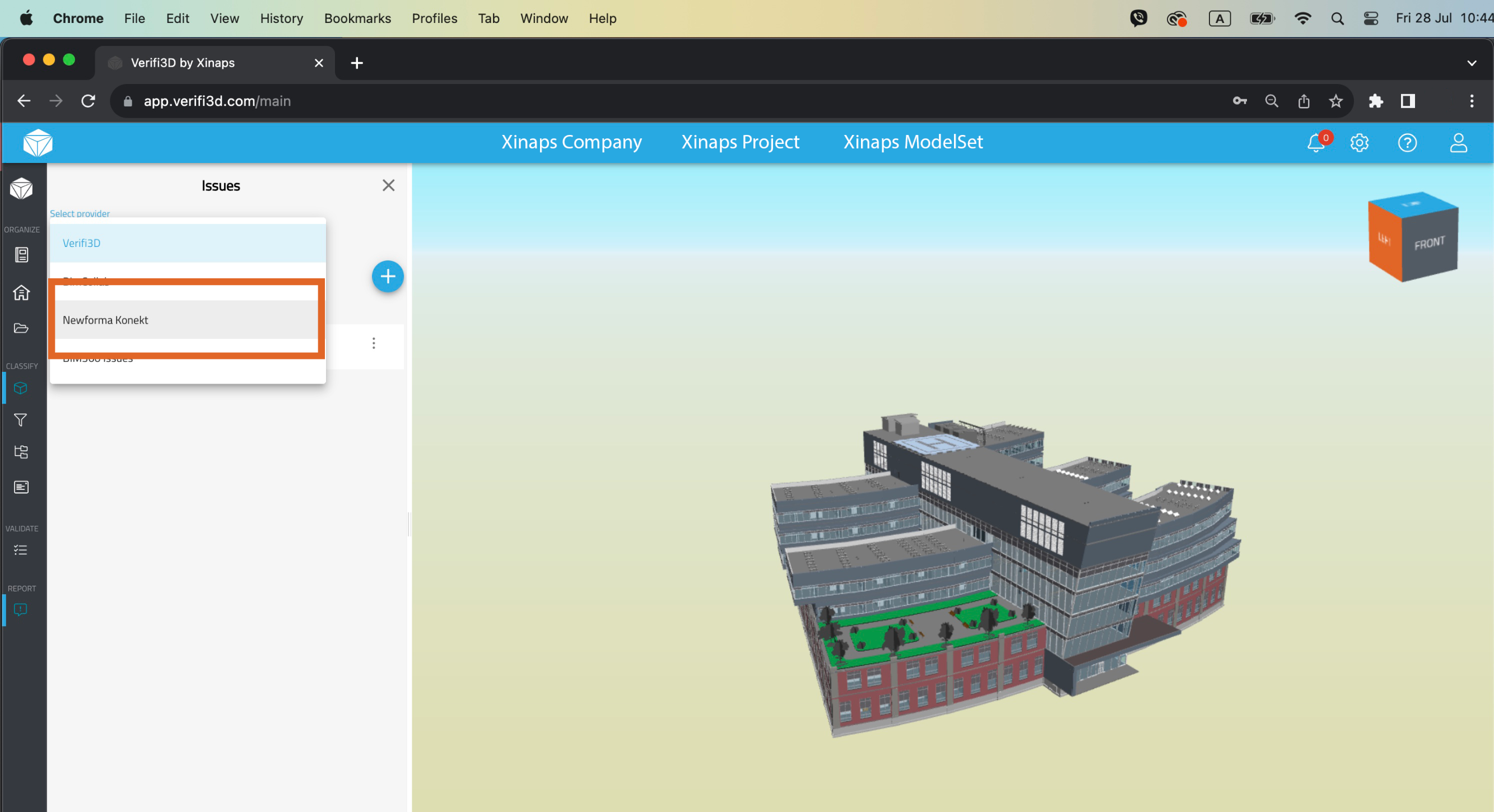Open the View menu

click(x=225, y=18)
